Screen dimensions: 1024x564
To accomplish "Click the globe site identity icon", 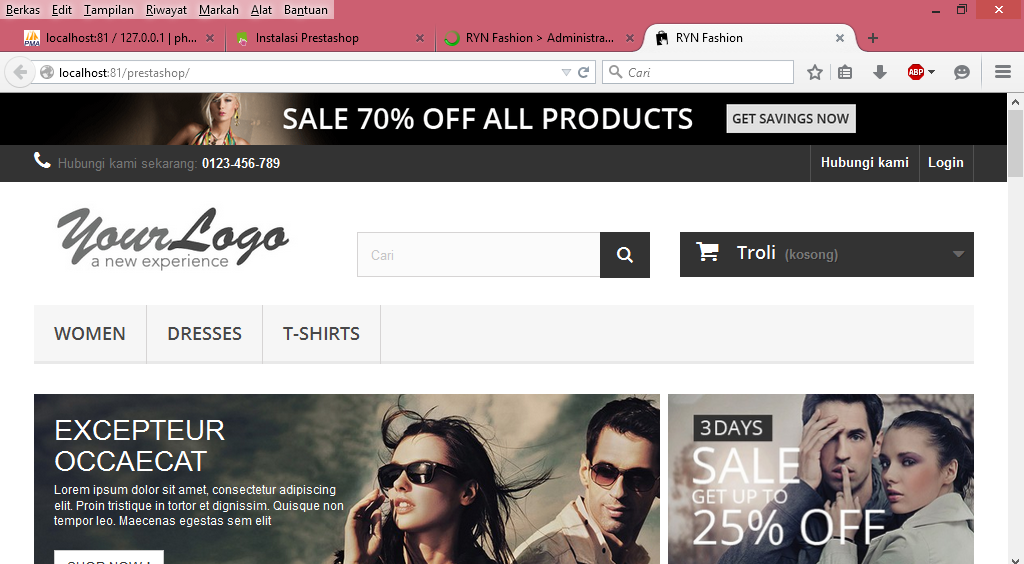I will (x=47, y=72).
